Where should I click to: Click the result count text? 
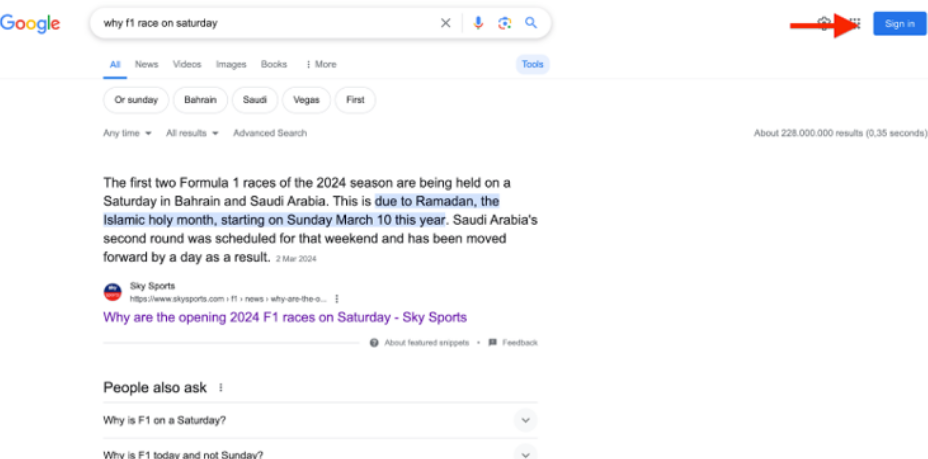[840, 133]
